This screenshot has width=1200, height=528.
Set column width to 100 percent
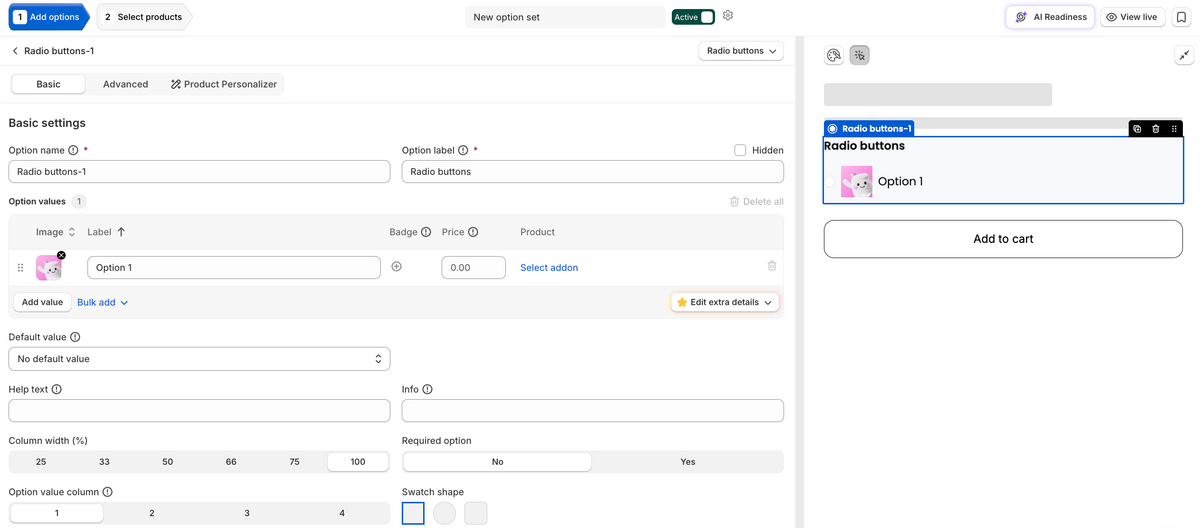(358, 462)
